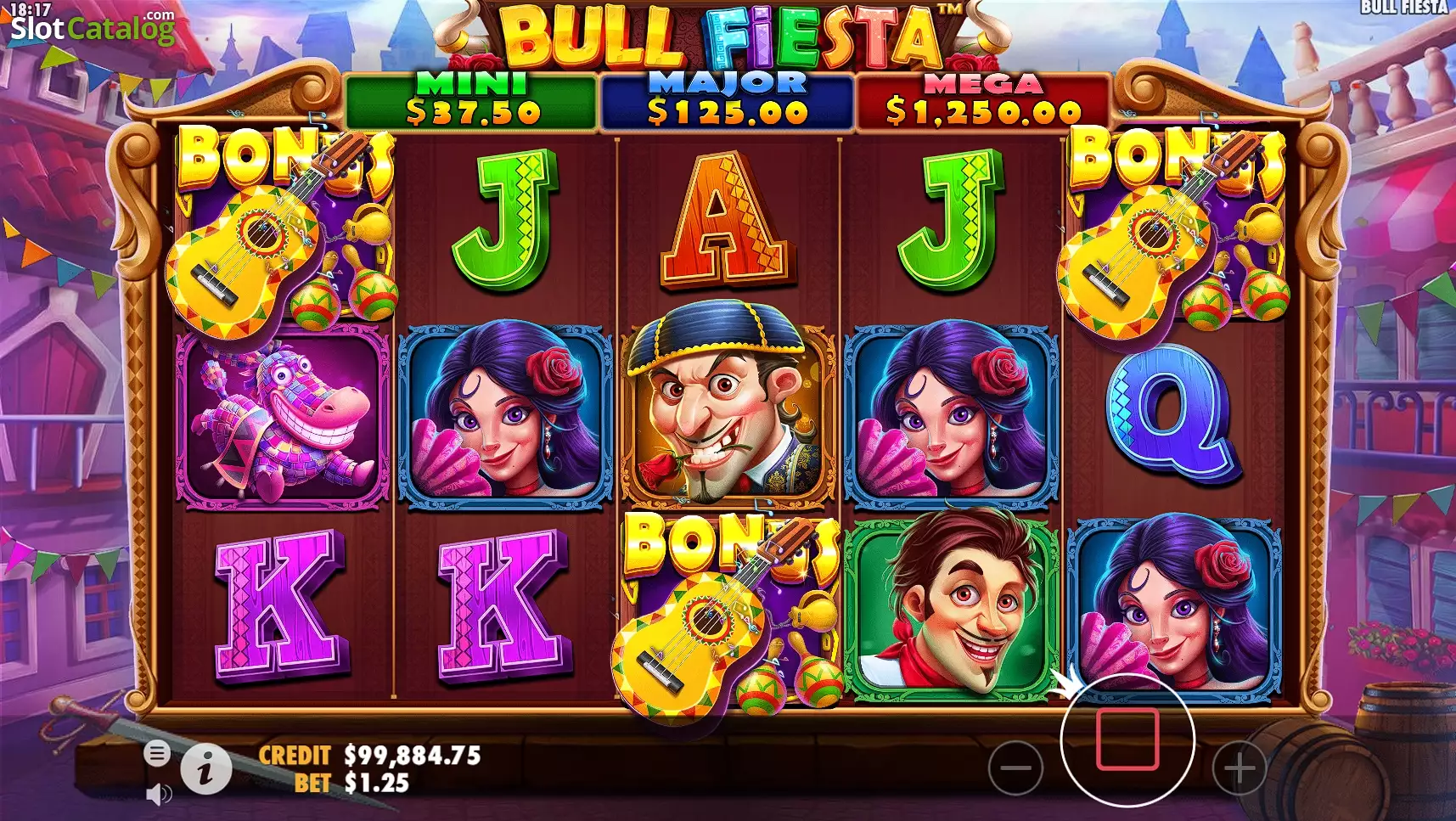Viewport: 1456px width, 821px height.
Task: Open the game info button
Action: click(205, 770)
